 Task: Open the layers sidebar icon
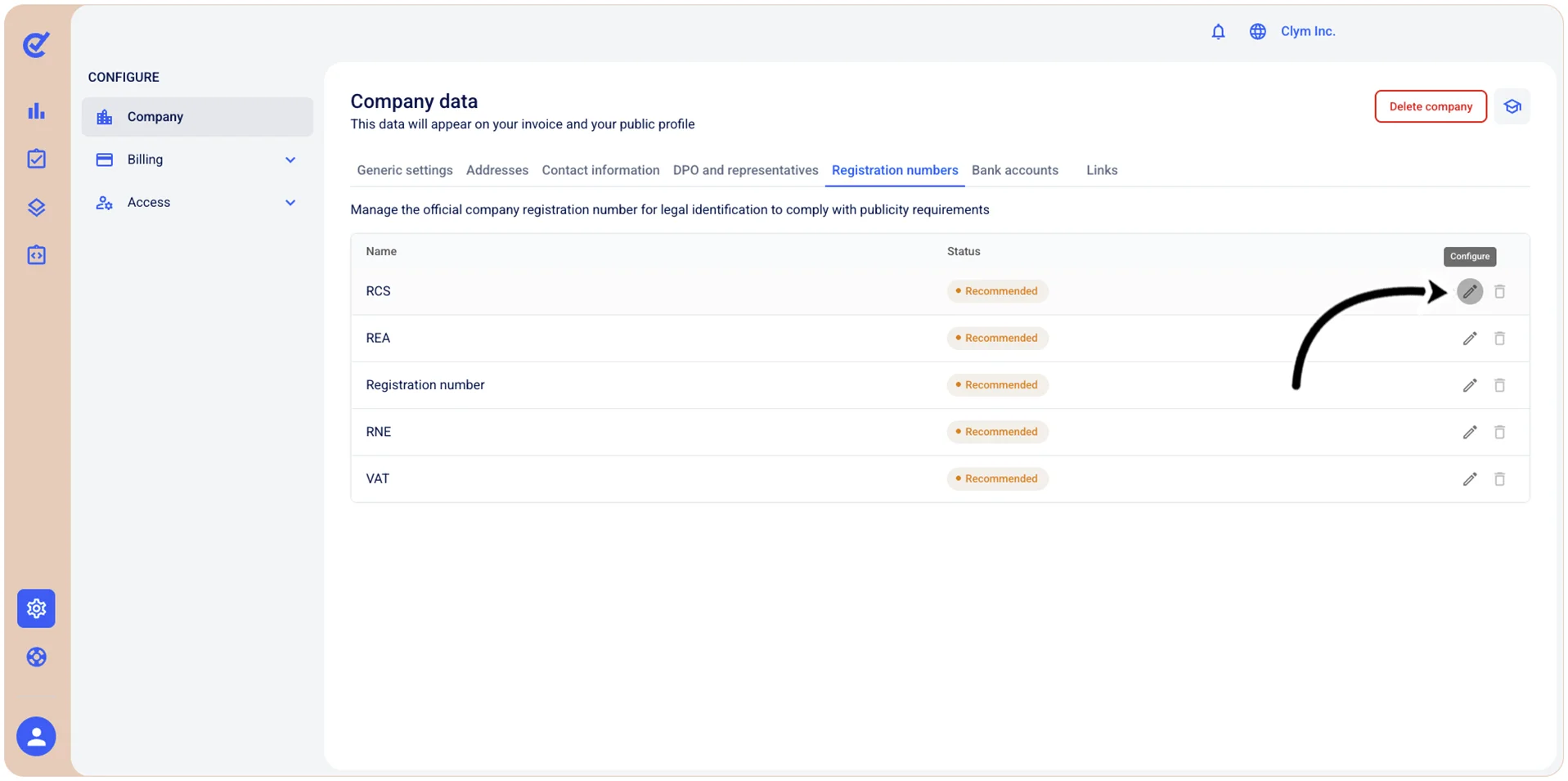click(x=36, y=207)
